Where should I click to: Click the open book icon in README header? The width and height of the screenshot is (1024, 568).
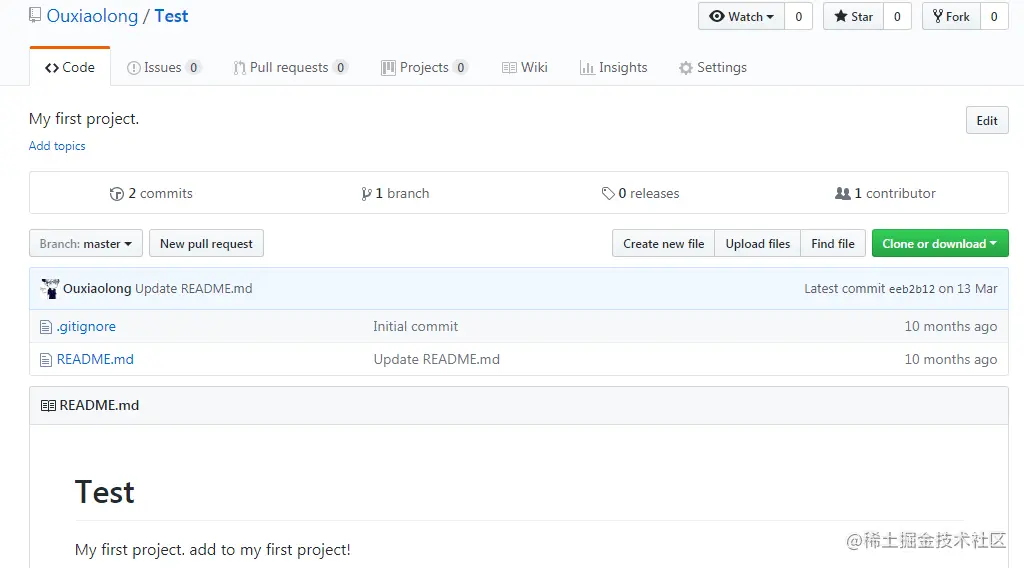48,405
